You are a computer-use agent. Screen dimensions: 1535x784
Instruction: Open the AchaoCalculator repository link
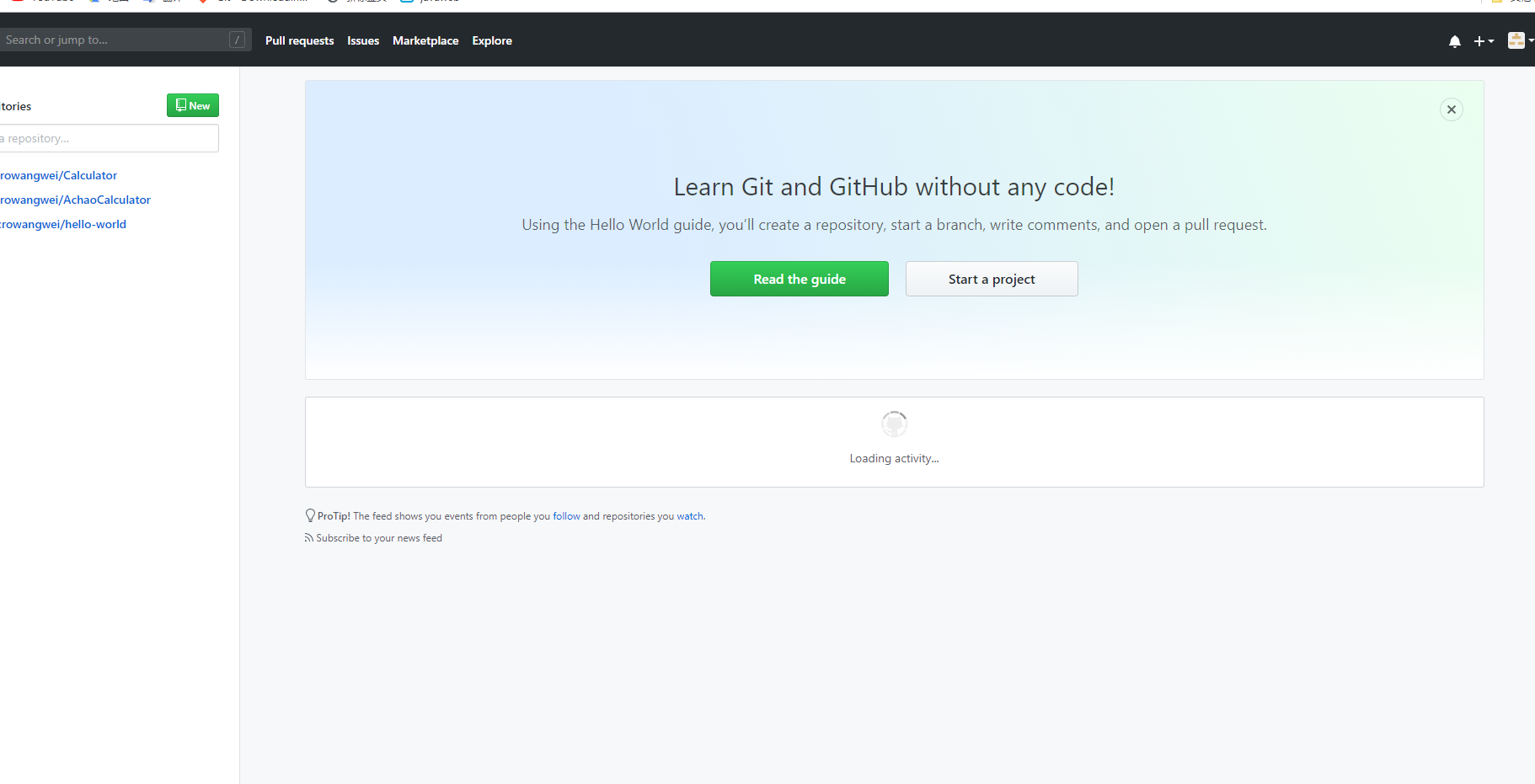(x=75, y=200)
